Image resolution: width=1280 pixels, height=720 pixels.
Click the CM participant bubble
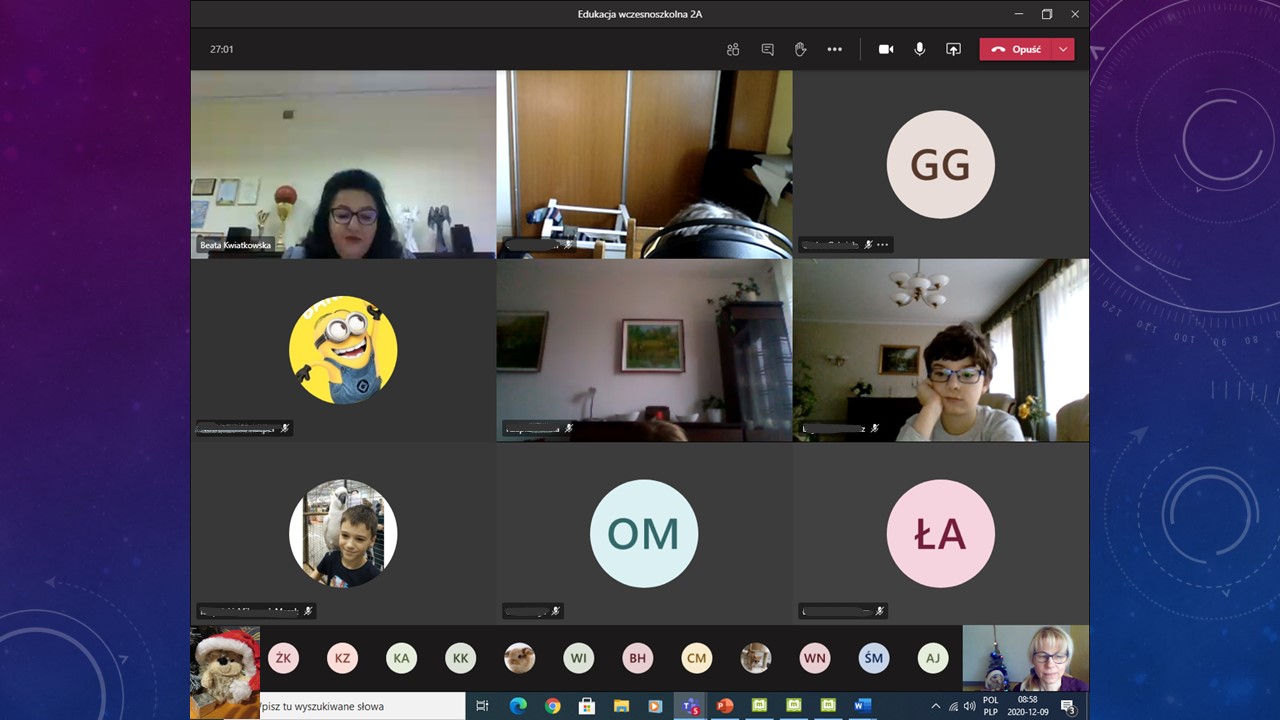click(697, 658)
